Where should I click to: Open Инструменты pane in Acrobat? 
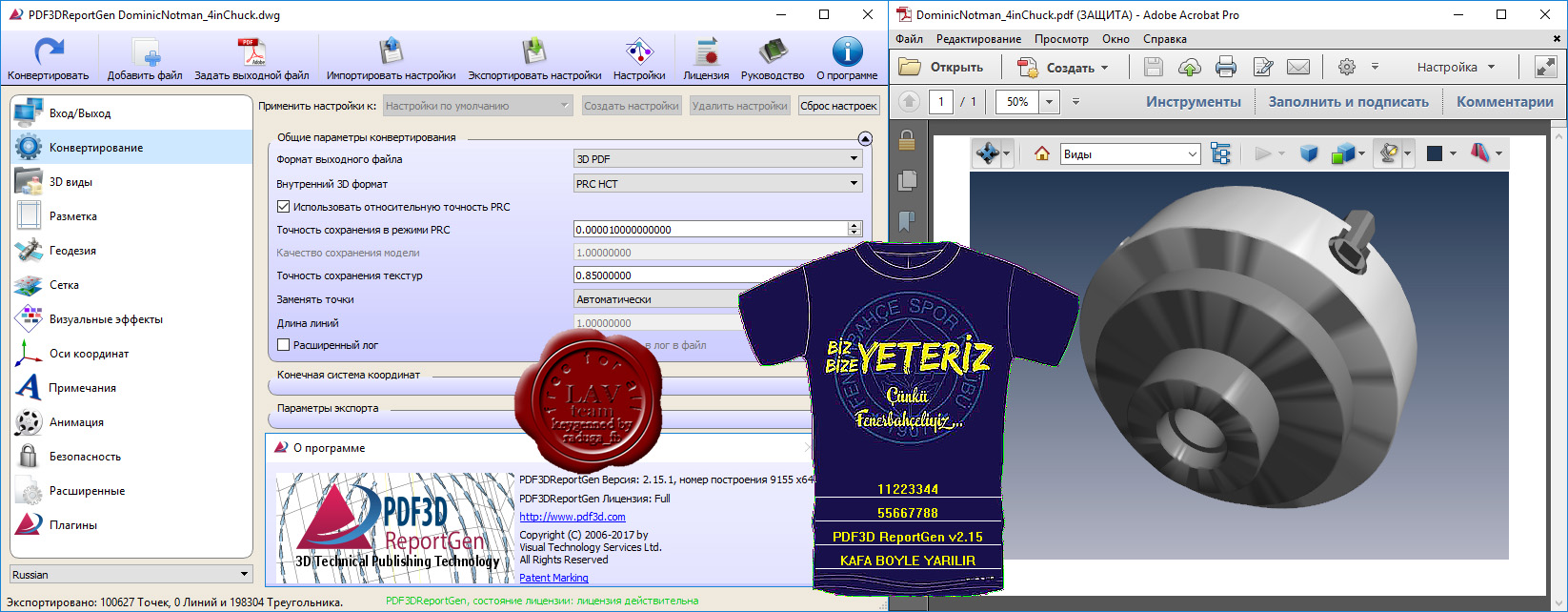[1194, 102]
